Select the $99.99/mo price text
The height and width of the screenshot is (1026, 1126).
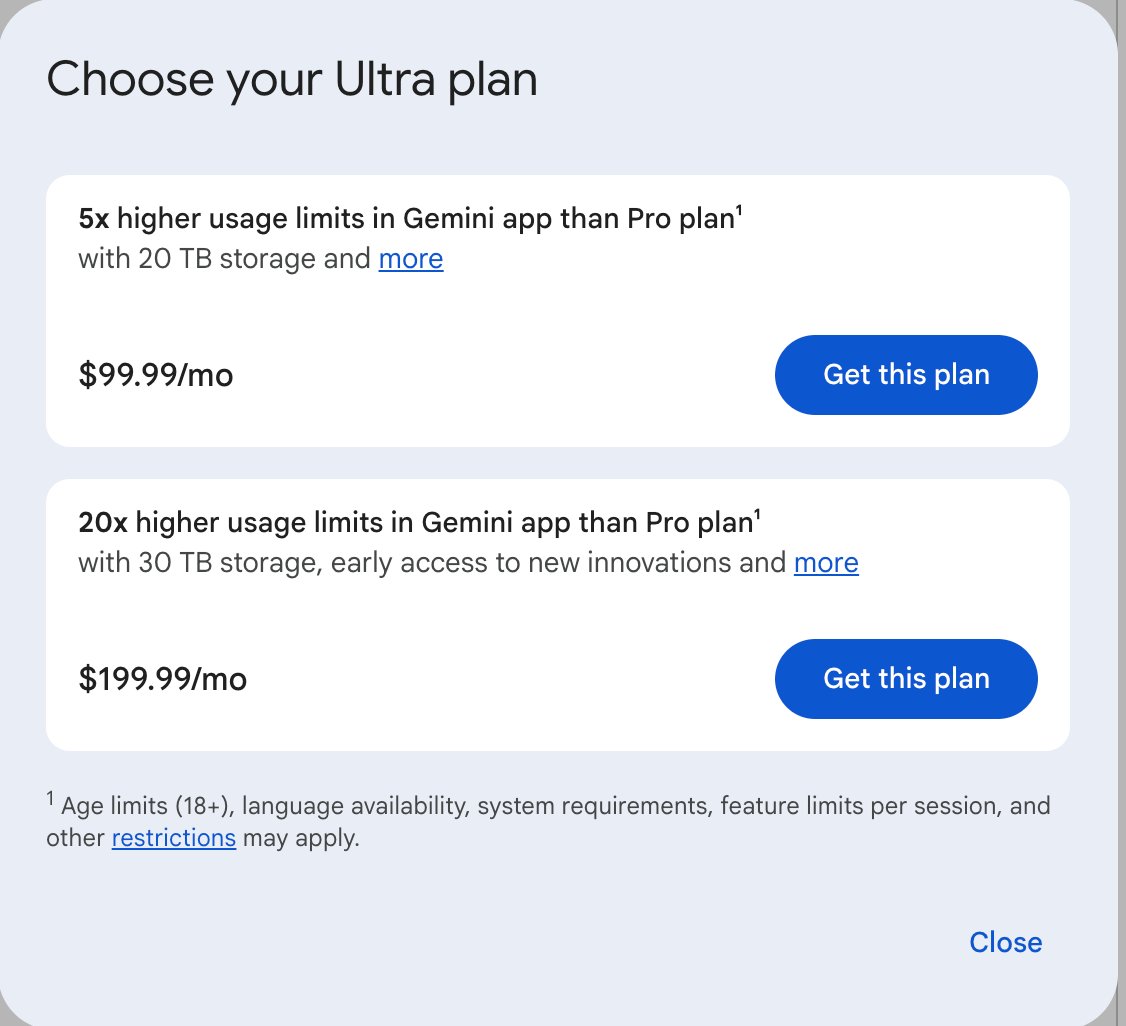(156, 375)
